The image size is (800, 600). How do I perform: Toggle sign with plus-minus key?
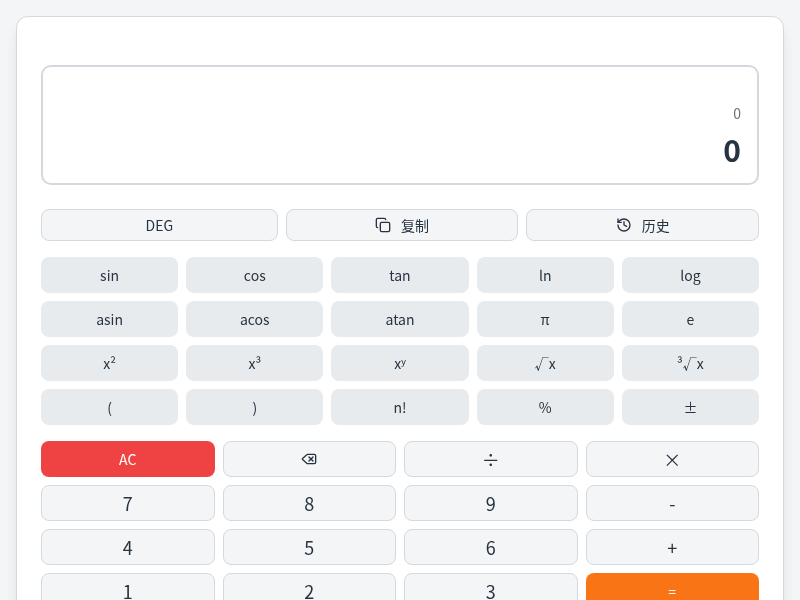(690, 407)
